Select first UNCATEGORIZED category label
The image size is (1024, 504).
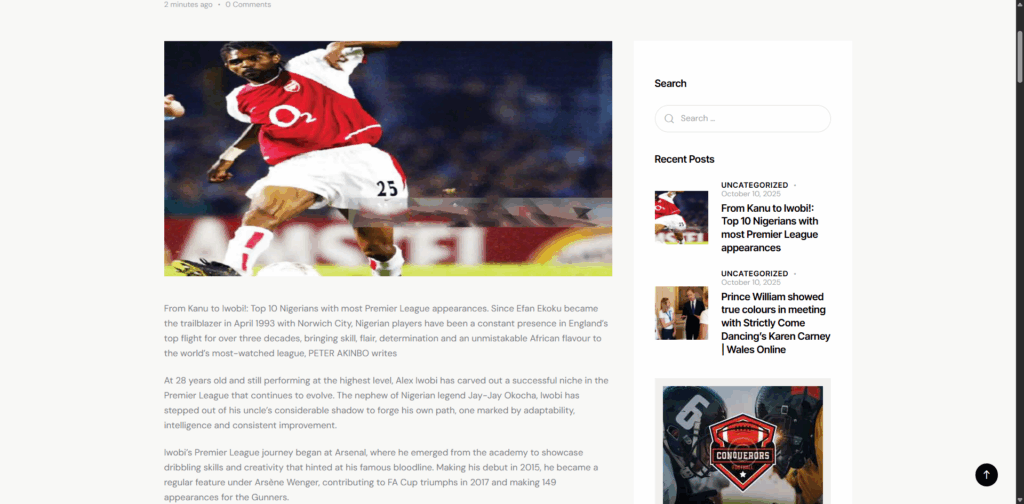[754, 185]
